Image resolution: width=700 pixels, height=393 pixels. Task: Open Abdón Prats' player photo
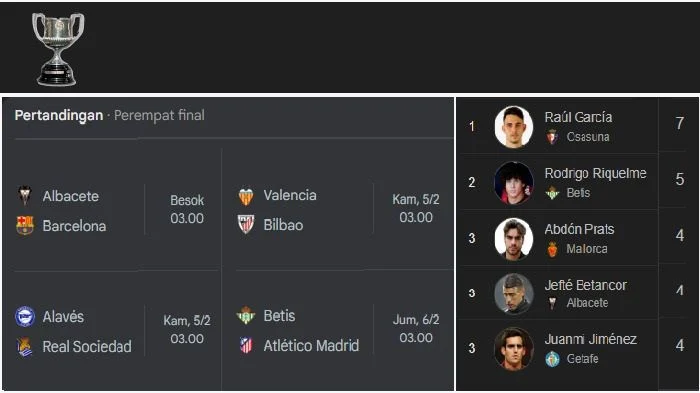pyautogui.click(x=513, y=238)
